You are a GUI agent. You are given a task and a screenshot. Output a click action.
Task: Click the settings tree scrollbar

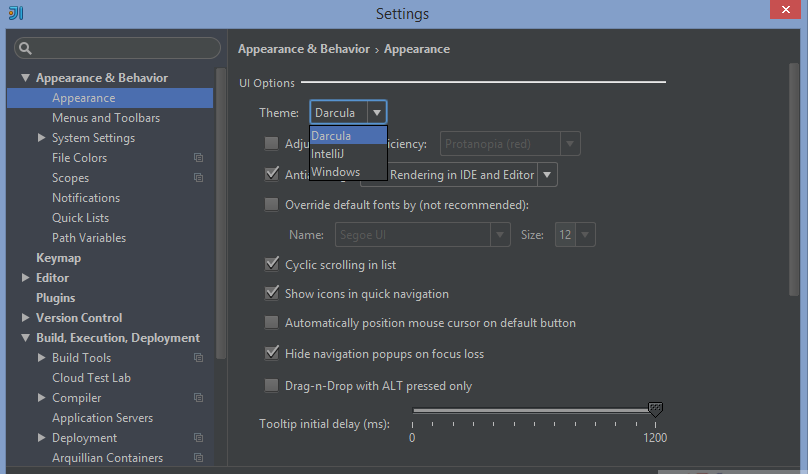pos(221,213)
